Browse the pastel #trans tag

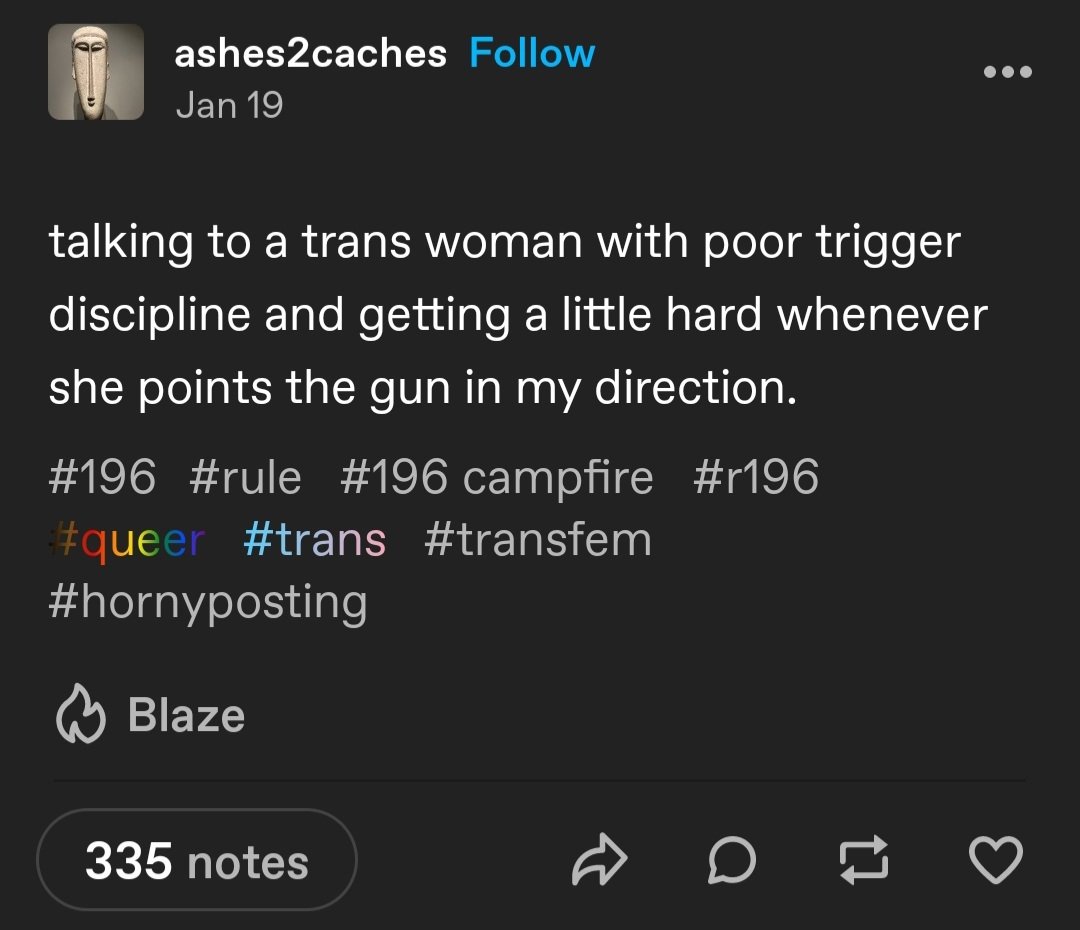pos(315,539)
